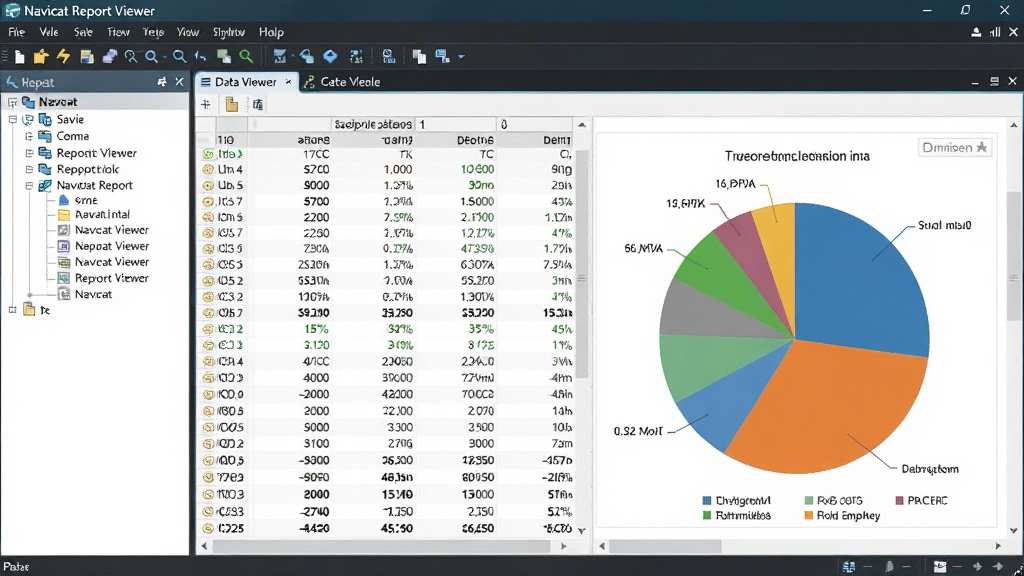This screenshot has width=1024, height=576.
Task: Click the table scroll-down arrow
Action: (x=582, y=531)
